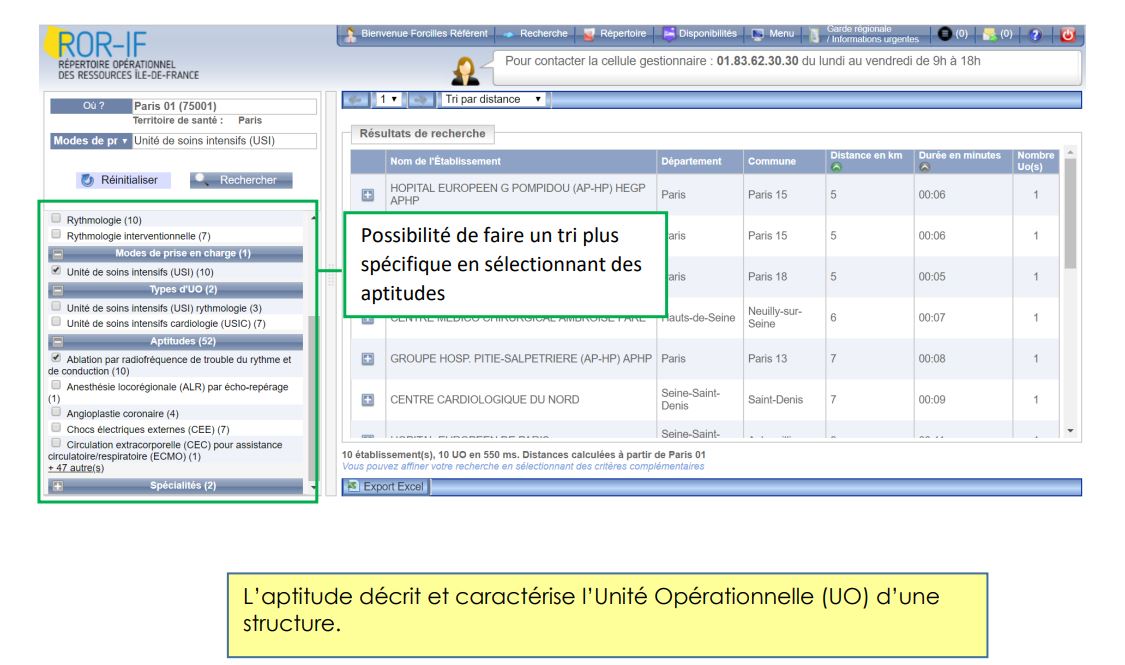Screen dimensions: 1125x665
Task: Sort by Durée en minutes arrow icon
Action: pos(924,167)
